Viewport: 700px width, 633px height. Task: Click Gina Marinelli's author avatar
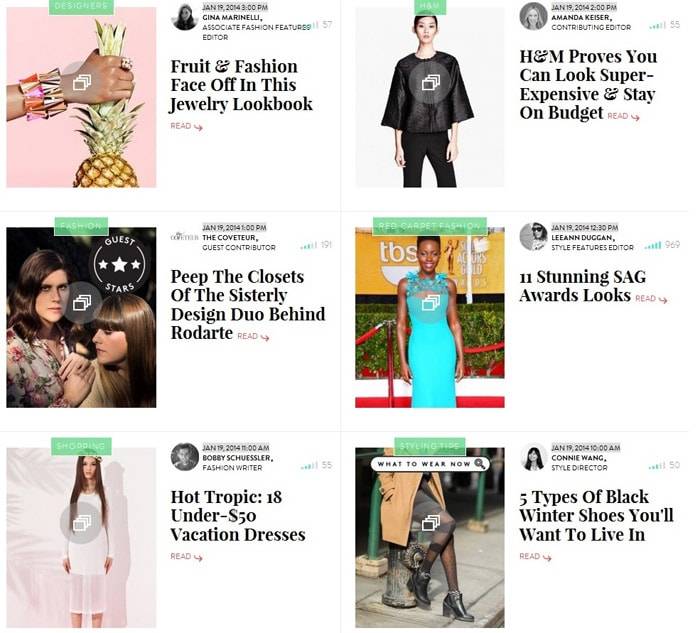tap(185, 17)
